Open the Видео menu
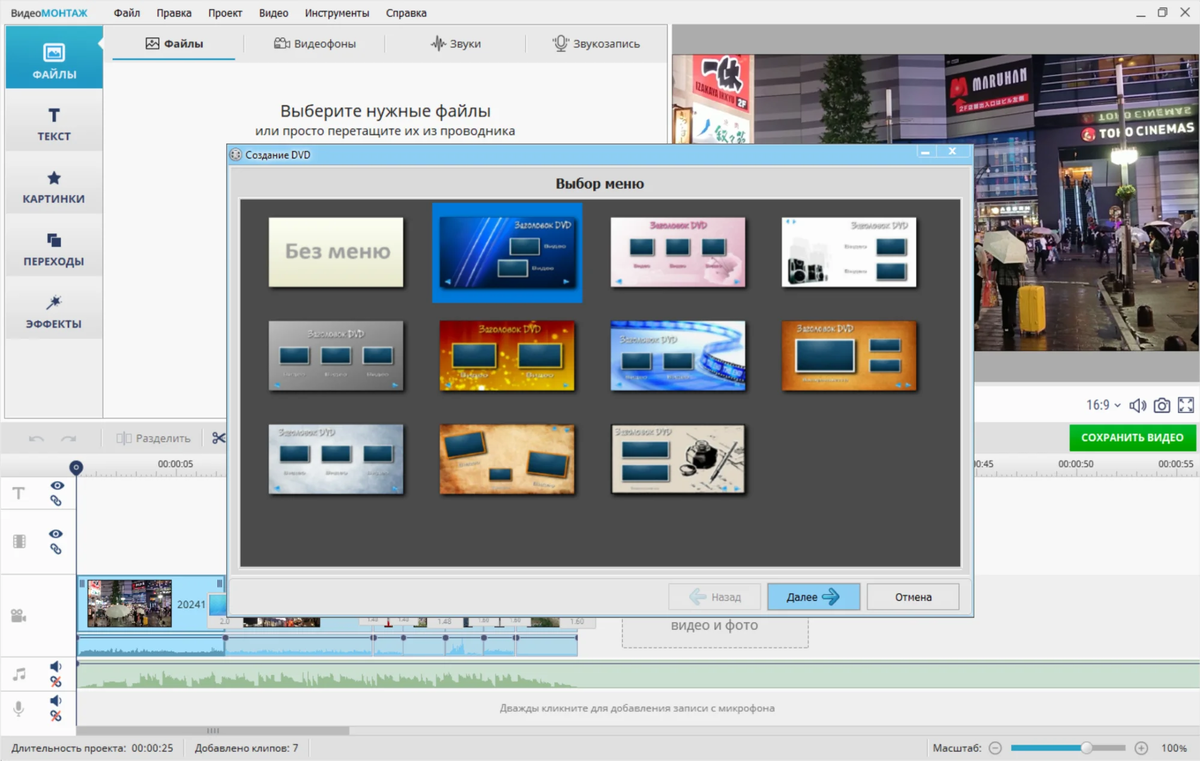 pos(273,13)
